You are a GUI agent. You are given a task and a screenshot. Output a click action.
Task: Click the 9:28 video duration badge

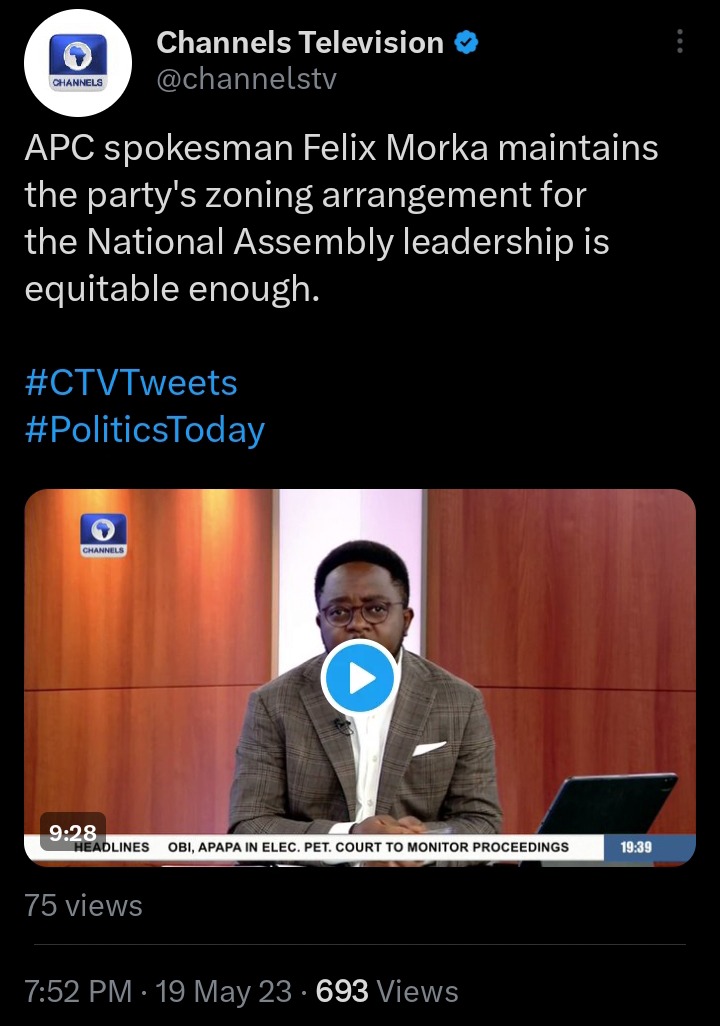pos(73,832)
